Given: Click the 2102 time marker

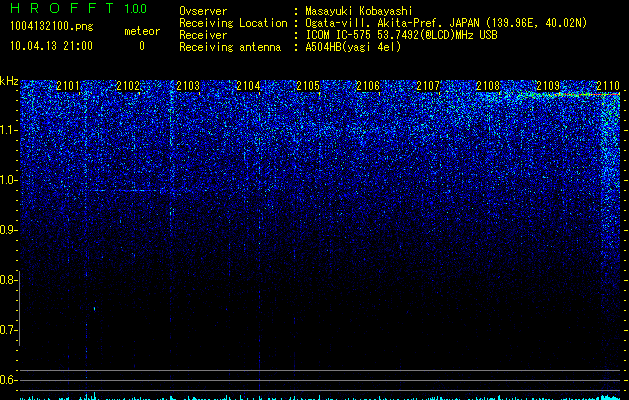Looking at the screenshot, I should click(128, 86).
